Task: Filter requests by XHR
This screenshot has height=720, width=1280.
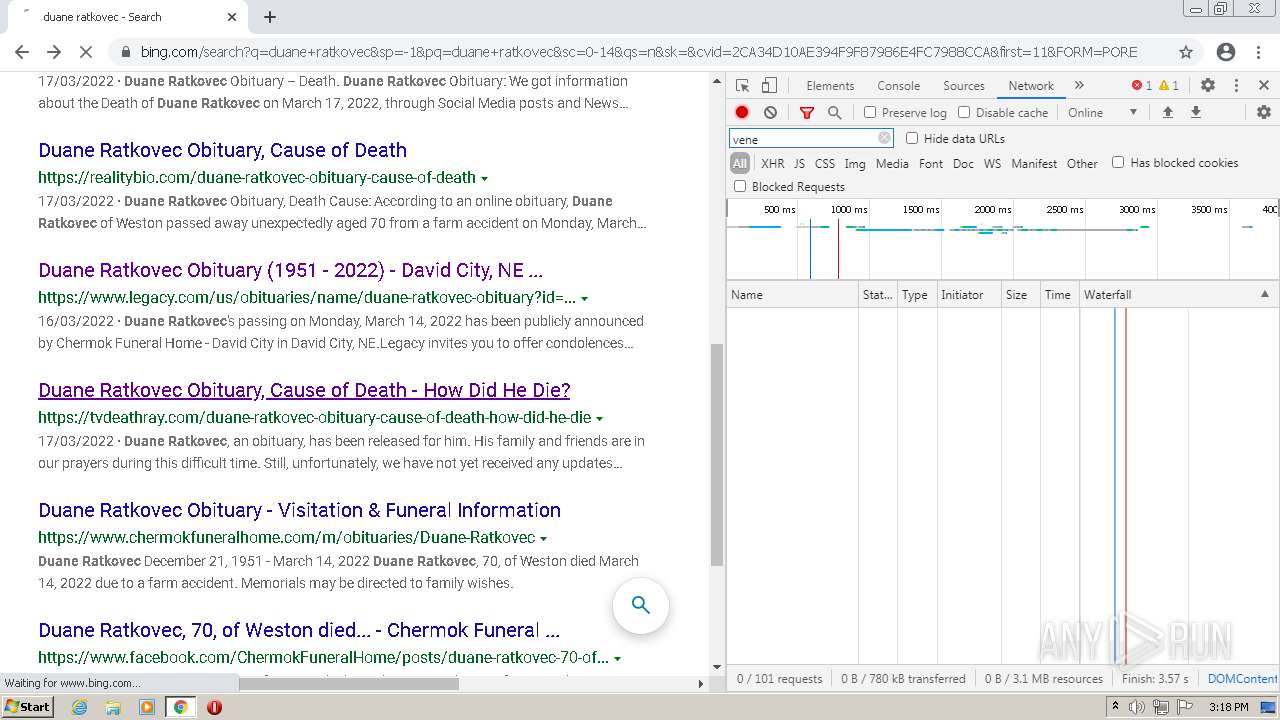Action: (773, 163)
